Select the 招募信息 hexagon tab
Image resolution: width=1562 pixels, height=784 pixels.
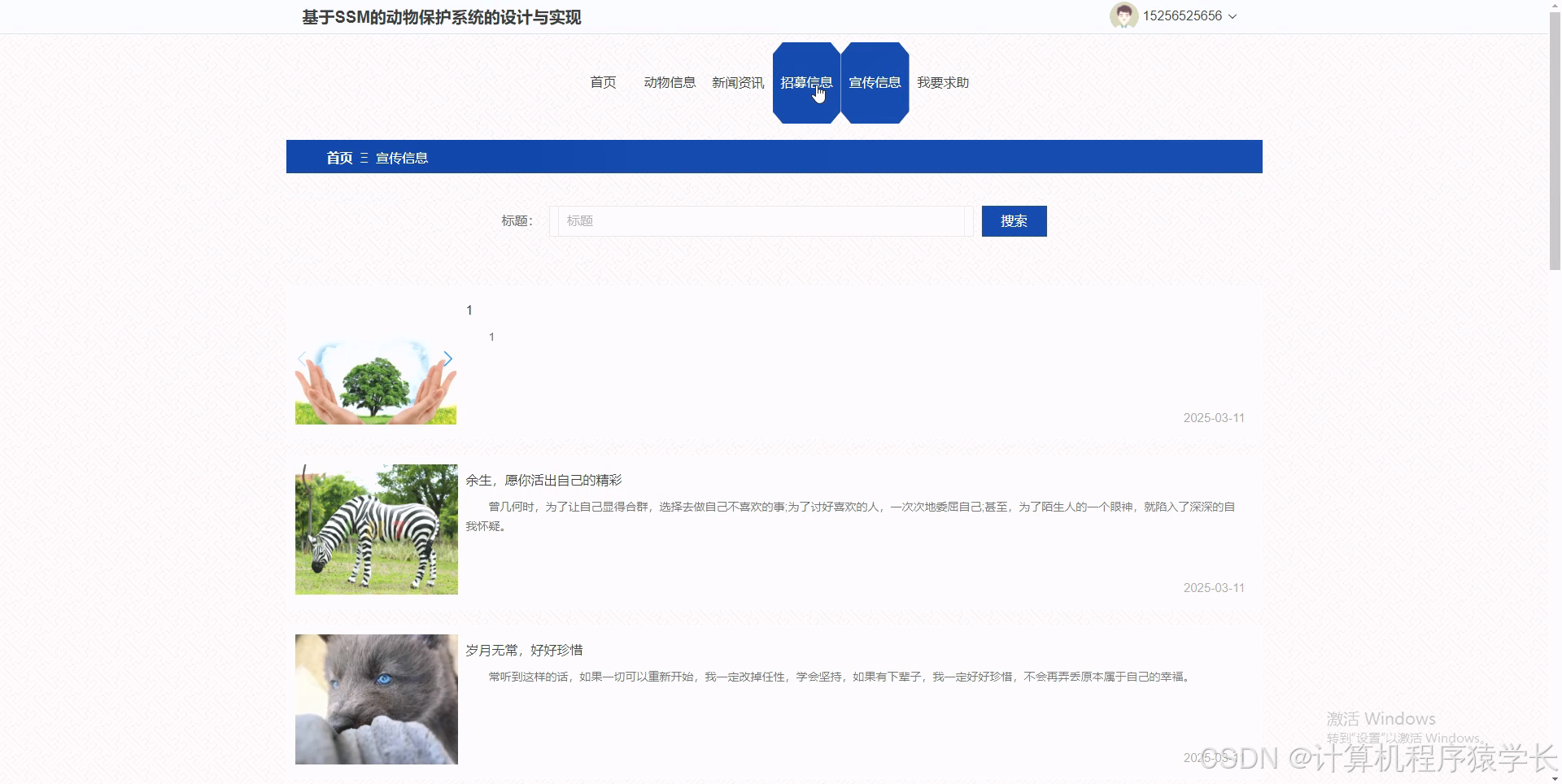[806, 82]
